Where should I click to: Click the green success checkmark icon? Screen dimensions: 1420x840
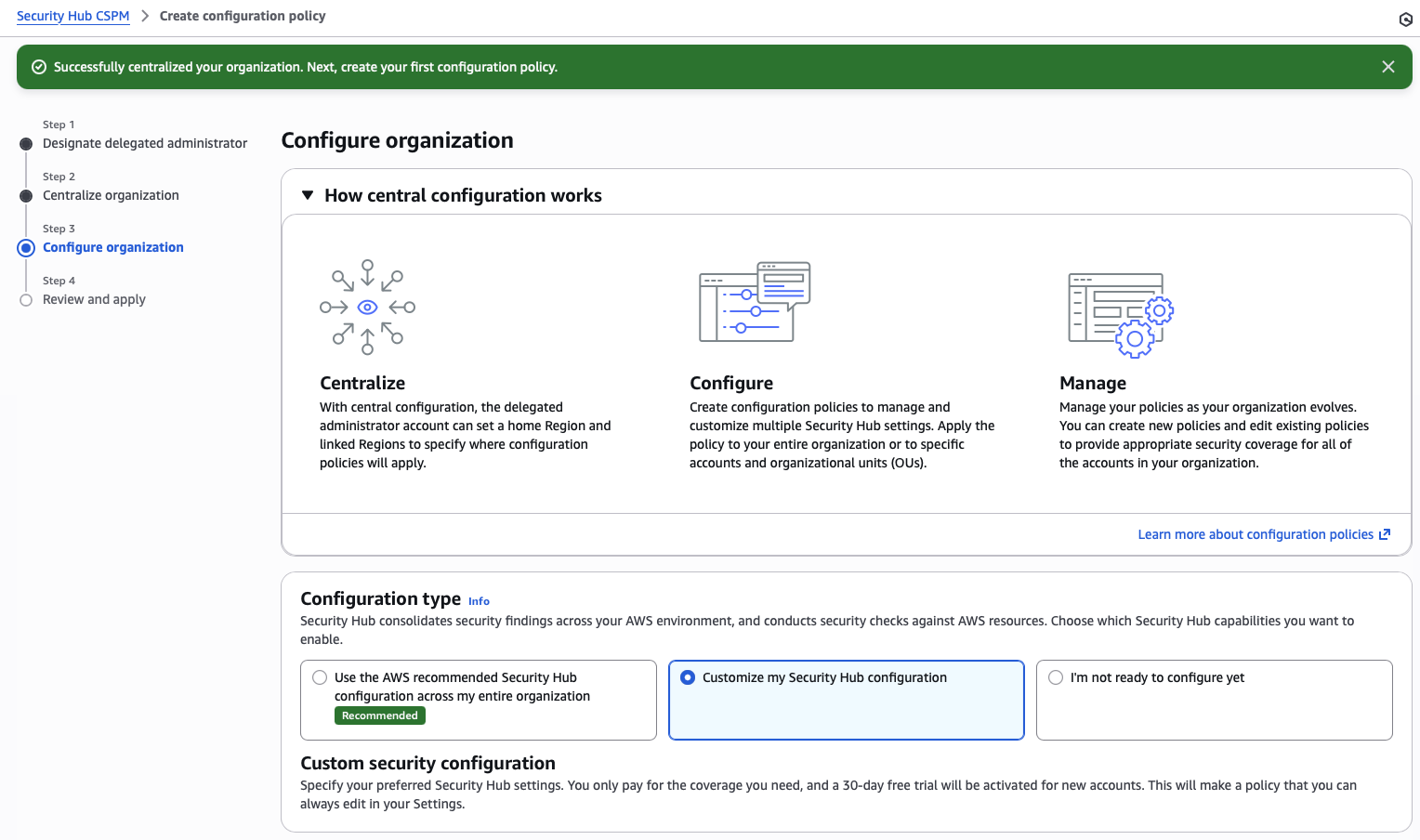(x=39, y=67)
